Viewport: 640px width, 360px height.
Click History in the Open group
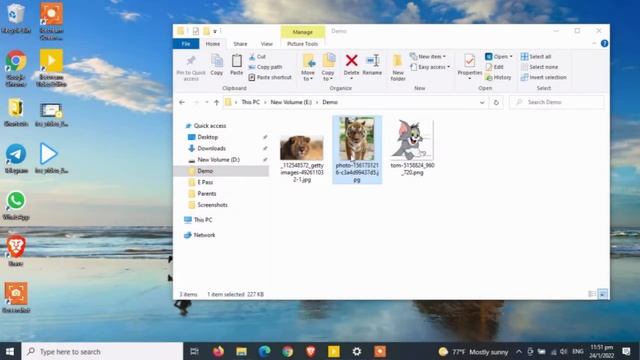click(498, 77)
